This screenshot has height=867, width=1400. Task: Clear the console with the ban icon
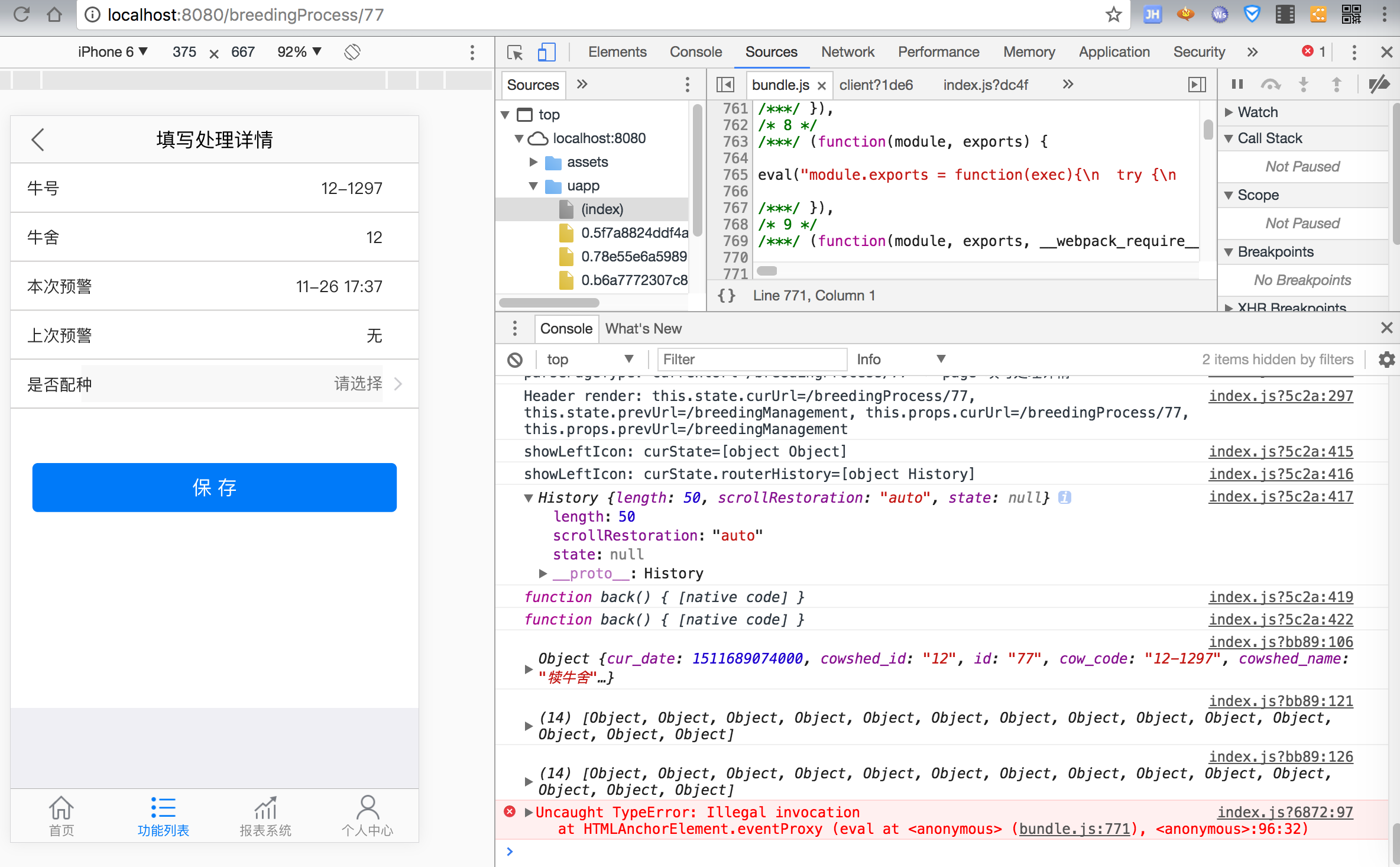(515, 359)
